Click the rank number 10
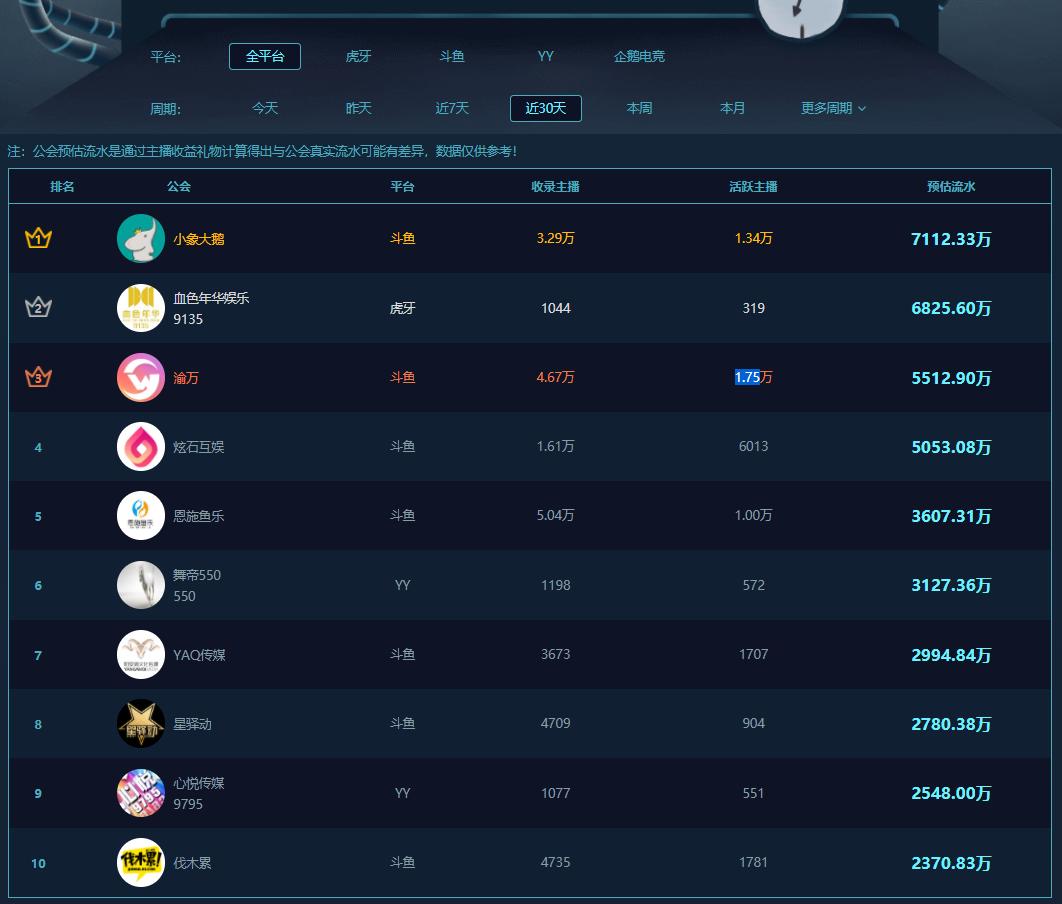 tap(38, 863)
